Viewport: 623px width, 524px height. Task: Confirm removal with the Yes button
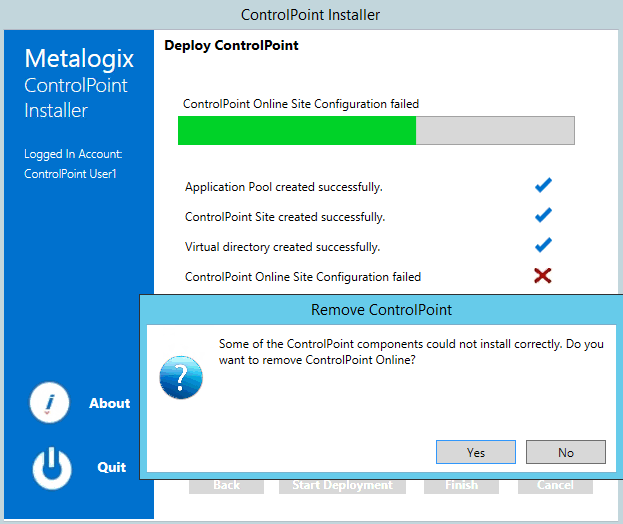click(476, 452)
